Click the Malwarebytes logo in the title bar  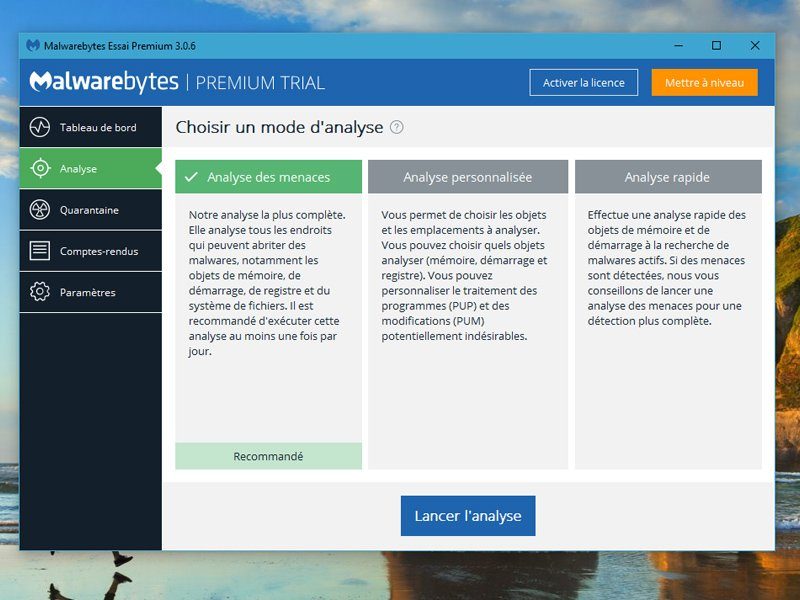coord(33,45)
